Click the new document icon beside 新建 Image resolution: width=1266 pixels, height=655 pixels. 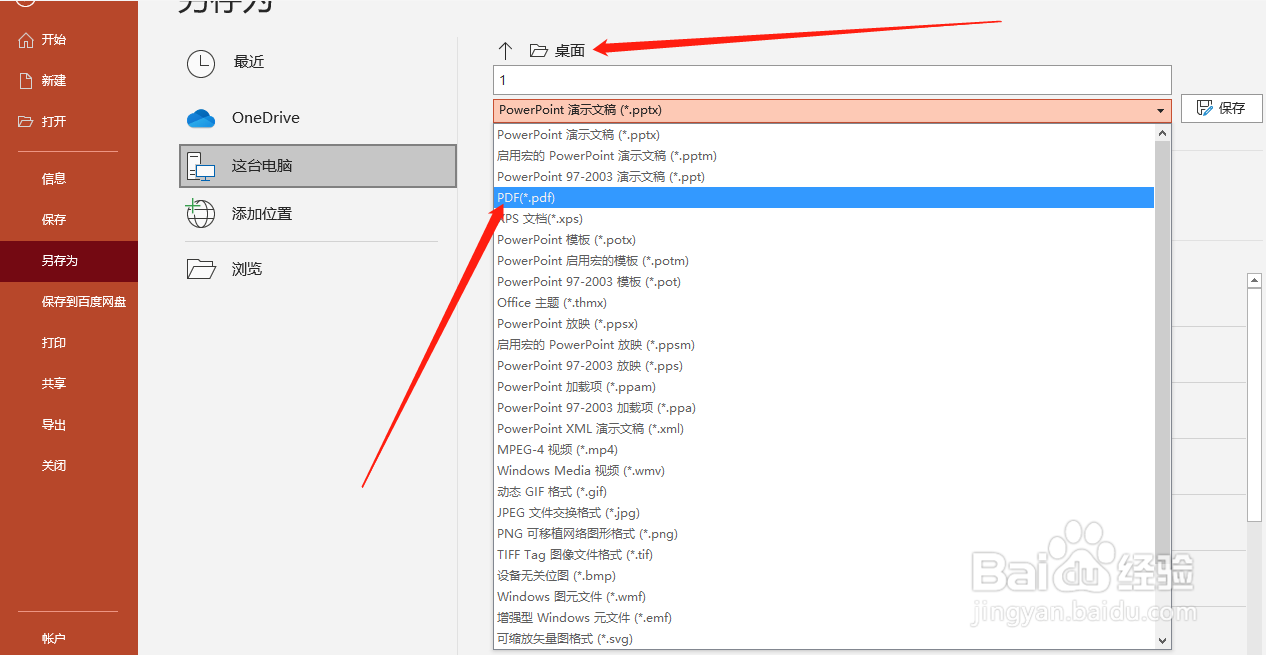click(x=26, y=81)
